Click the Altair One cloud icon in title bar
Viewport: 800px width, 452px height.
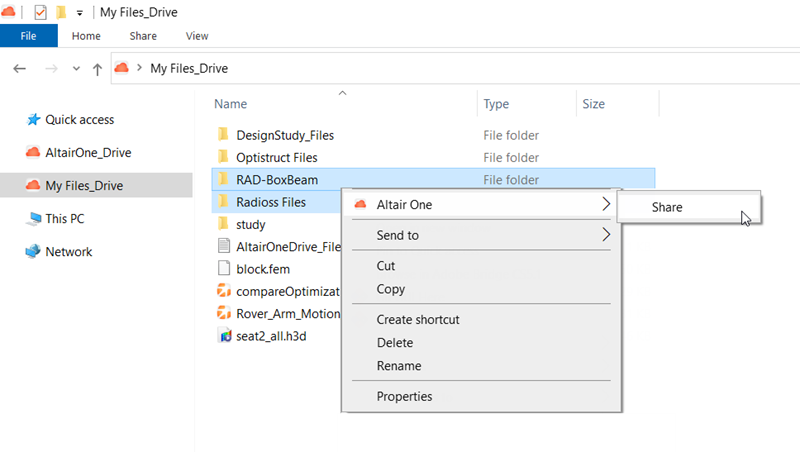[9, 12]
